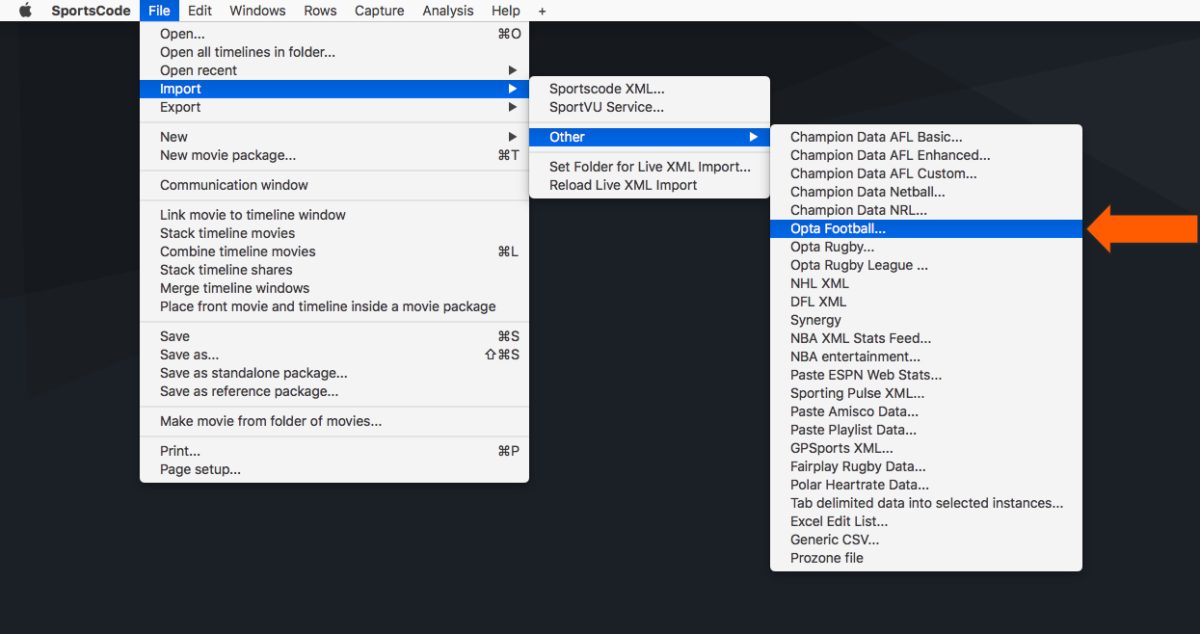This screenshot has height=634, width=1200.
Task: Select NBA entertainment... import
Action: pyautogui.click(x=926, y=357)
